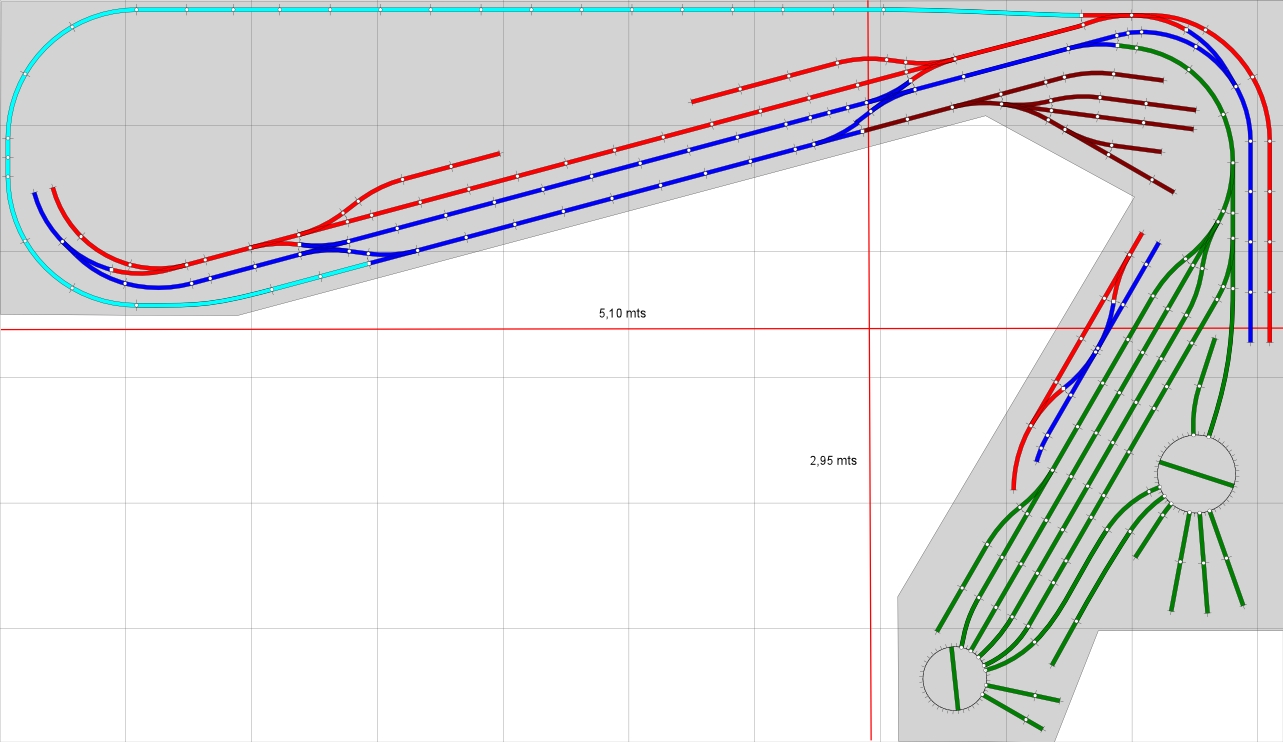Select the green bridge track inside upper turntable
Image resolution: width=1283 pixels, height=742 pixels.
click(1196, 474)
